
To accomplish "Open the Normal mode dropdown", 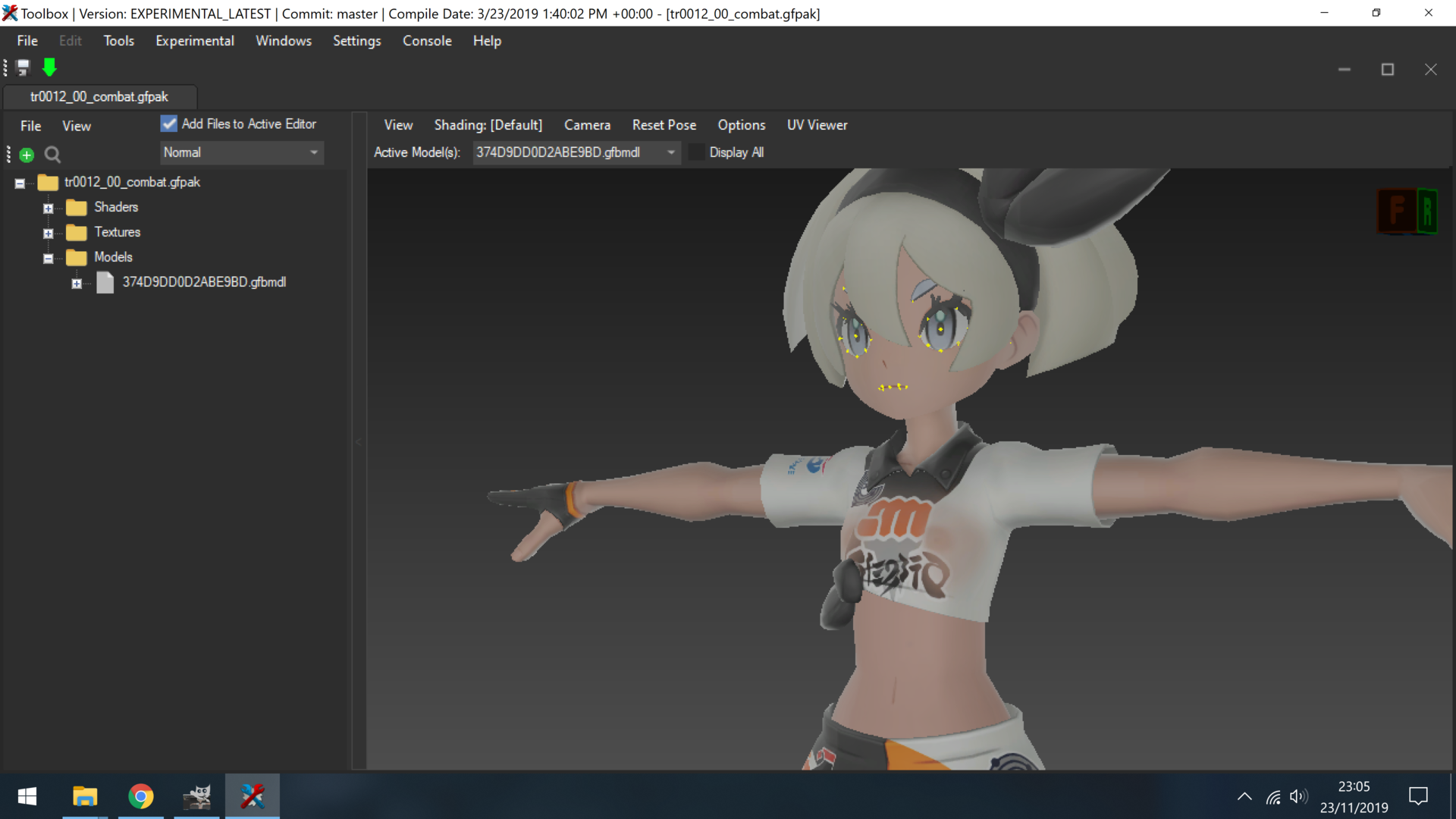I will click(242, 152).
